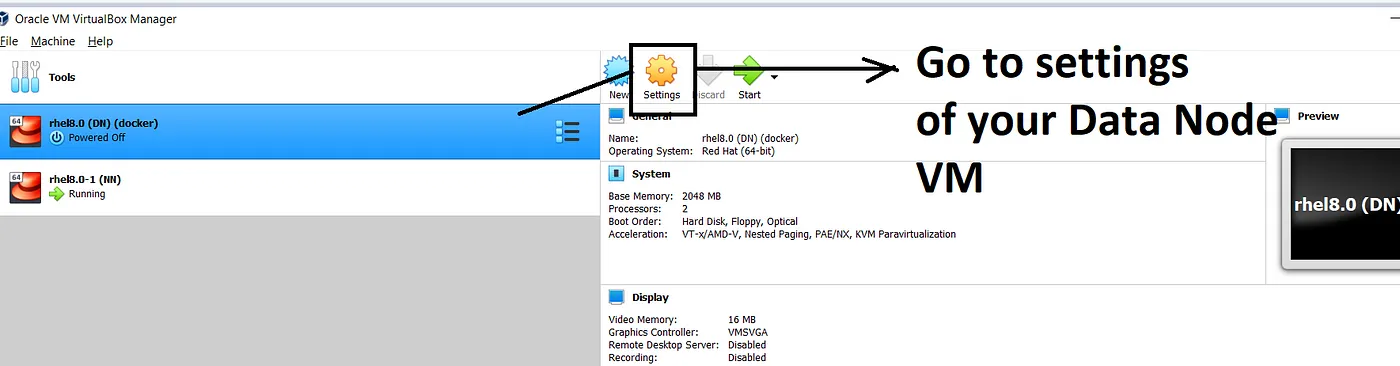
Task: Open the Help menu
Action: [100, 41]
